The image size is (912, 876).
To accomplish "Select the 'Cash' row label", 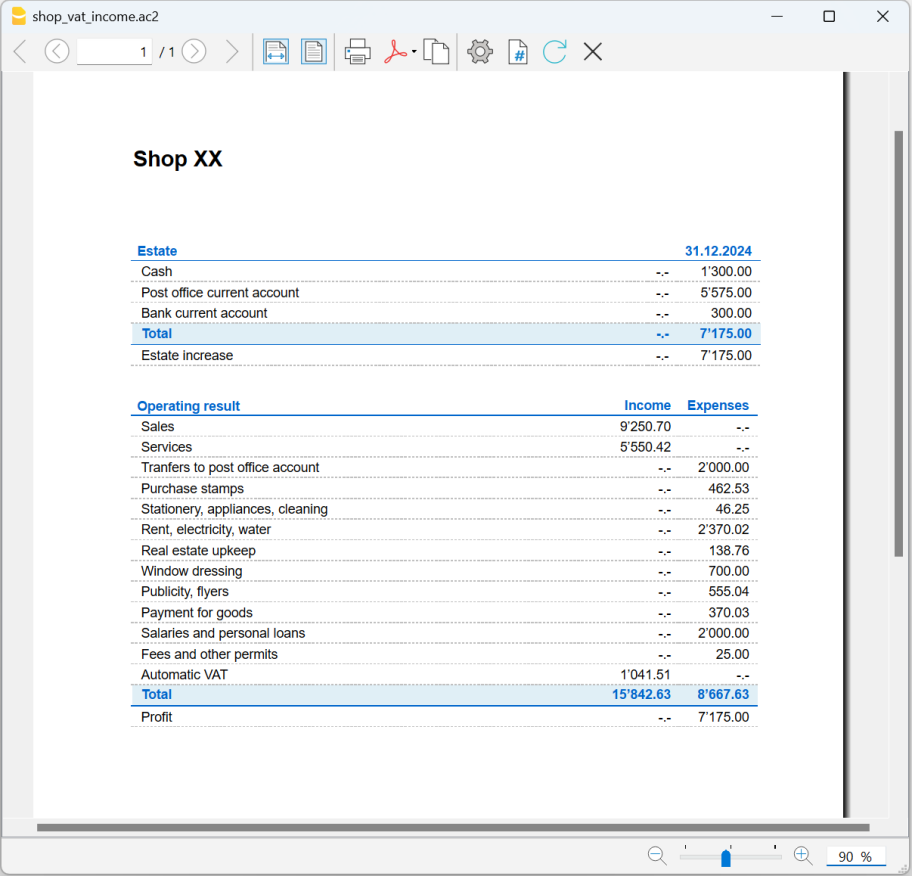I will [x=156, y=272].
